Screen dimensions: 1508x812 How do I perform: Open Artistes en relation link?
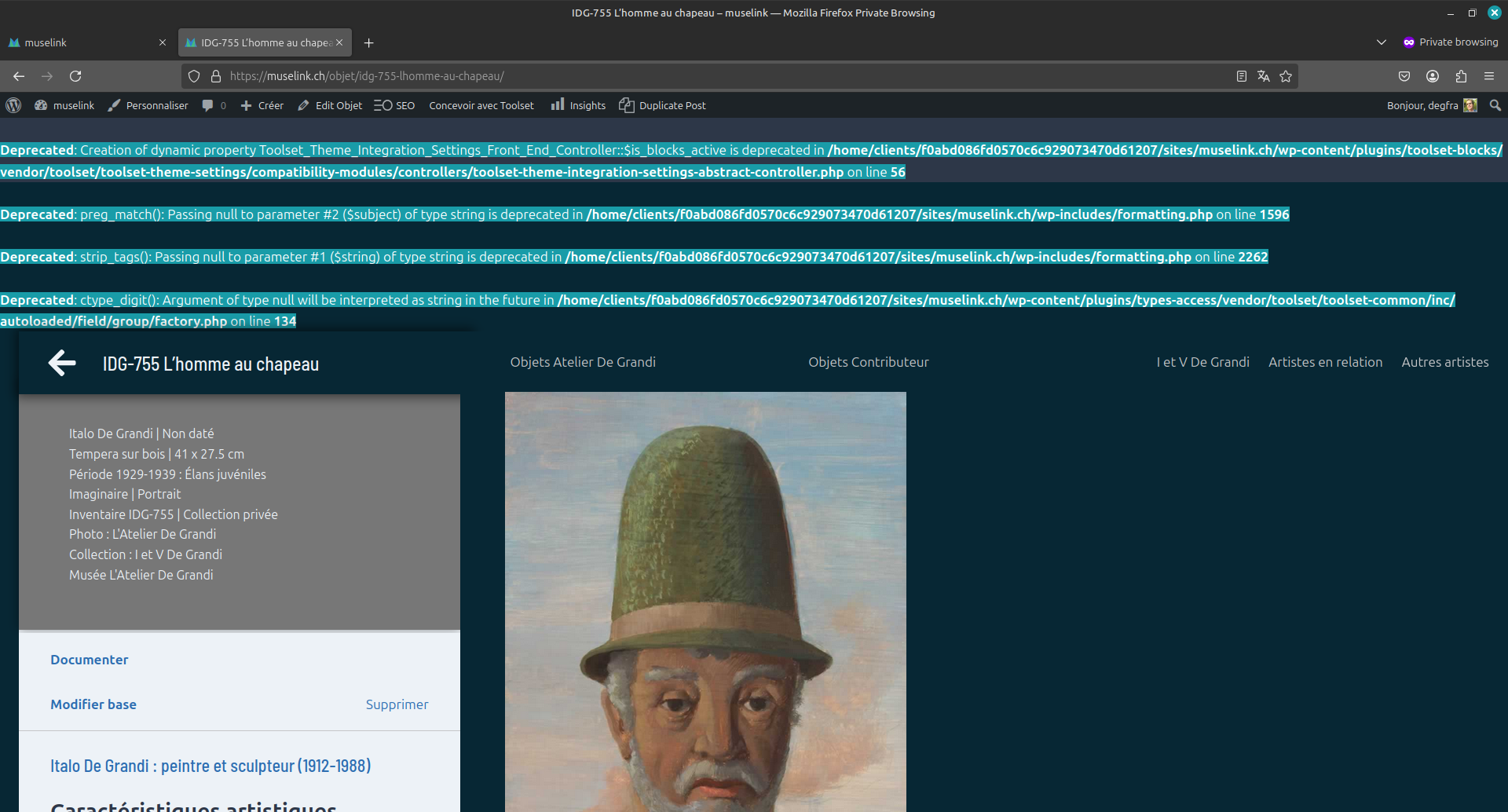(x=1325, y=362)
